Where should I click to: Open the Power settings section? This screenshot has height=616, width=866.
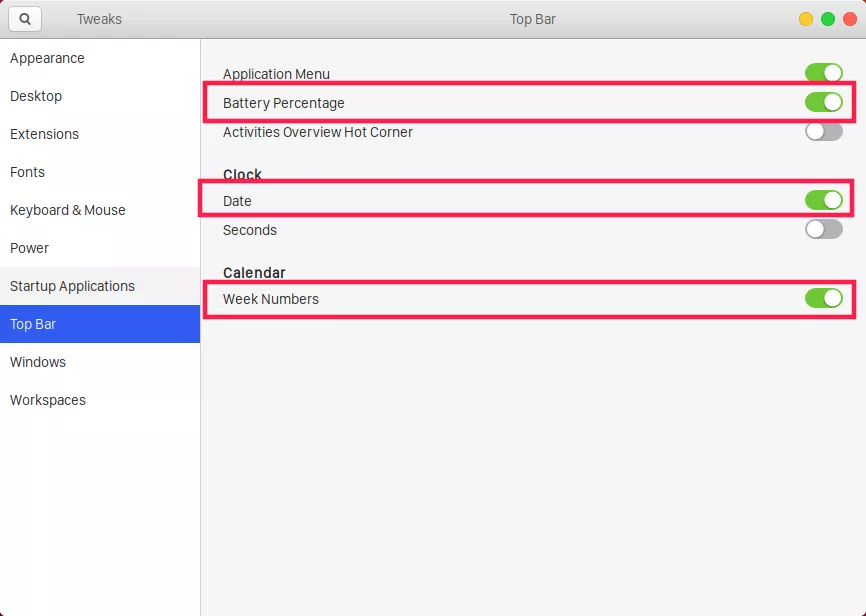[29, 248]
